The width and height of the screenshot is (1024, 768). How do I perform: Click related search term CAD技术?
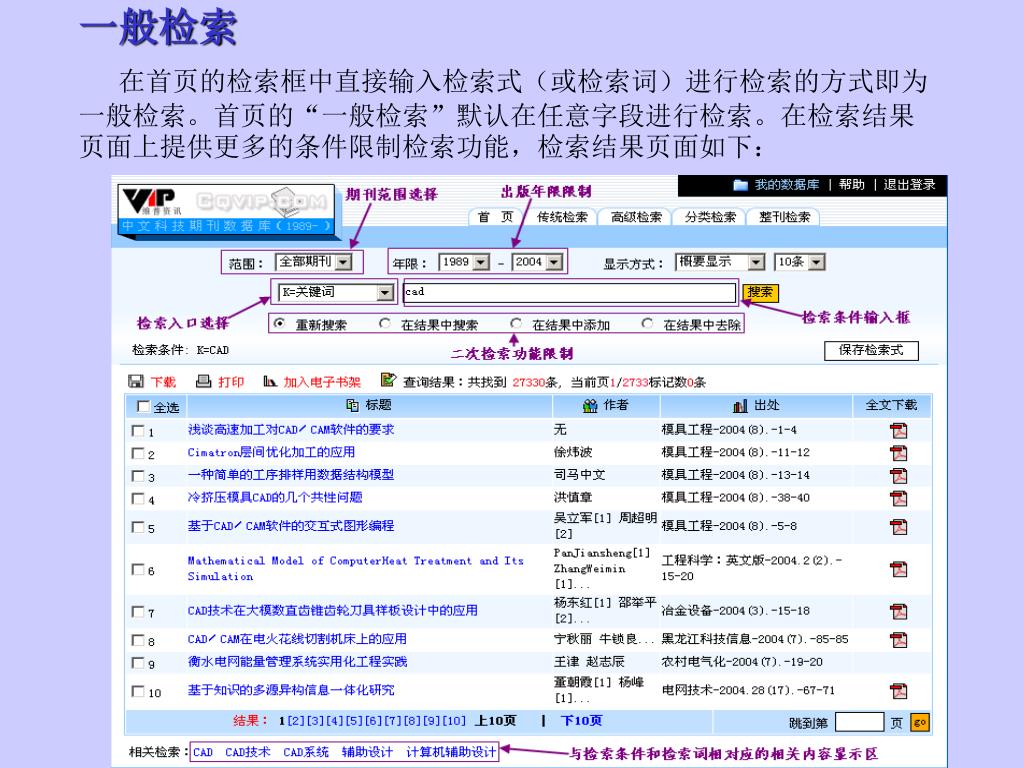(248, 752)
